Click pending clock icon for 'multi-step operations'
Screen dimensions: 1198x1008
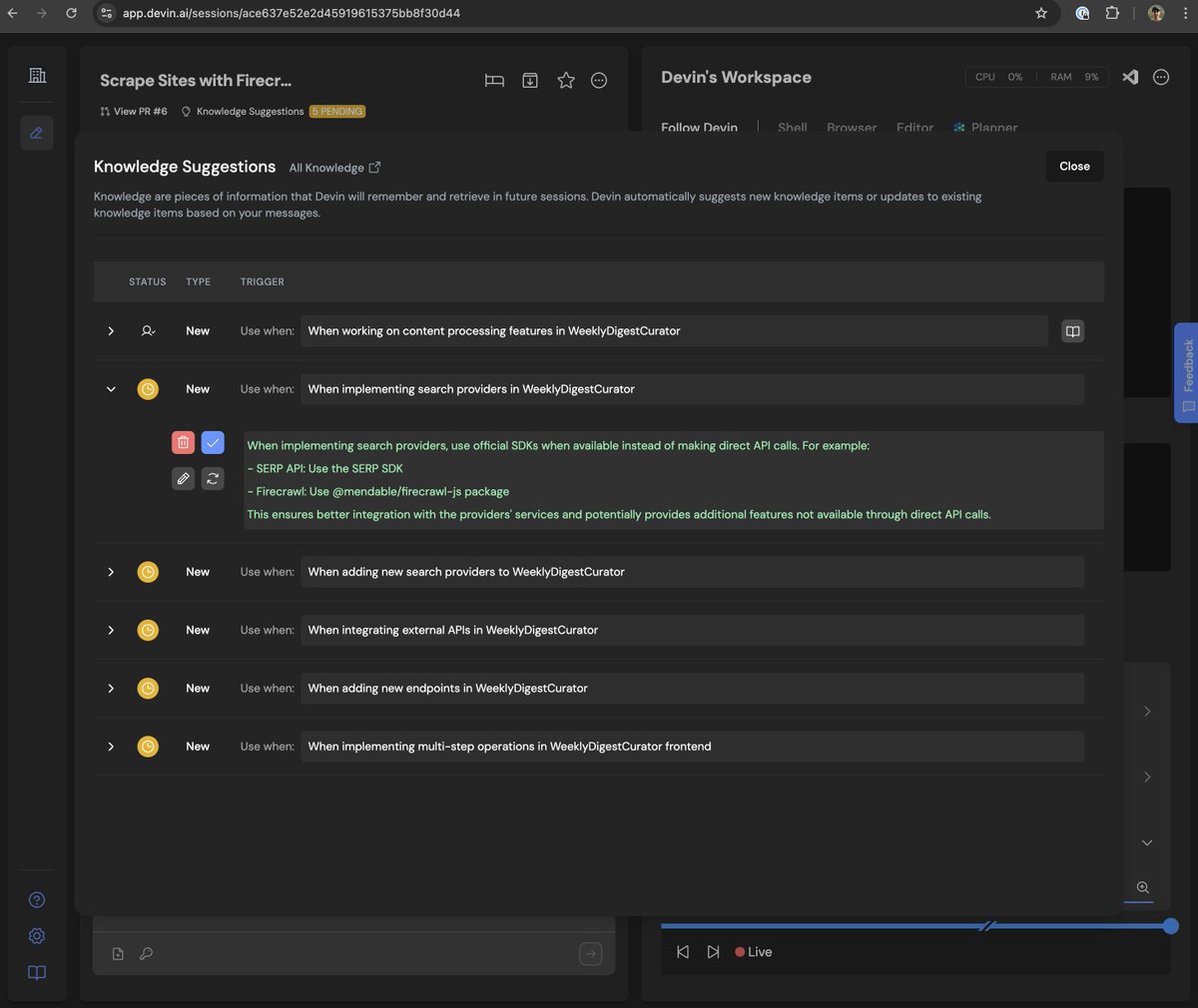pyautogui.click(x=148, y=747)
